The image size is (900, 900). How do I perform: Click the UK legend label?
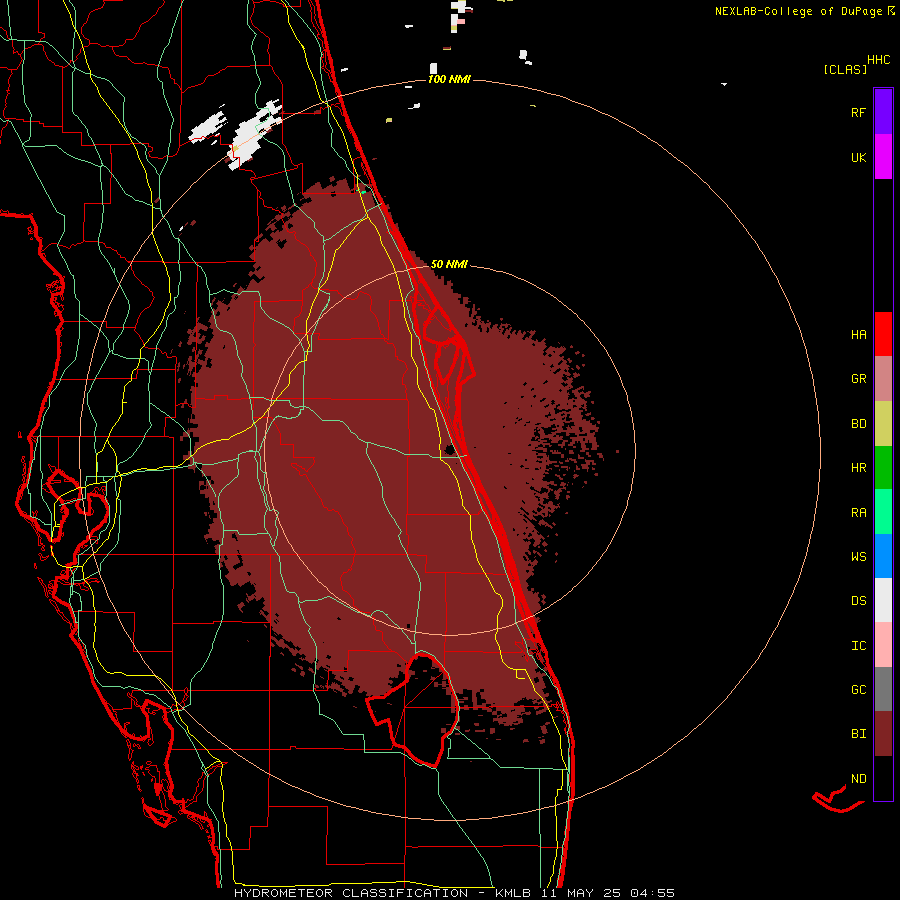click(x=858, y=157)
